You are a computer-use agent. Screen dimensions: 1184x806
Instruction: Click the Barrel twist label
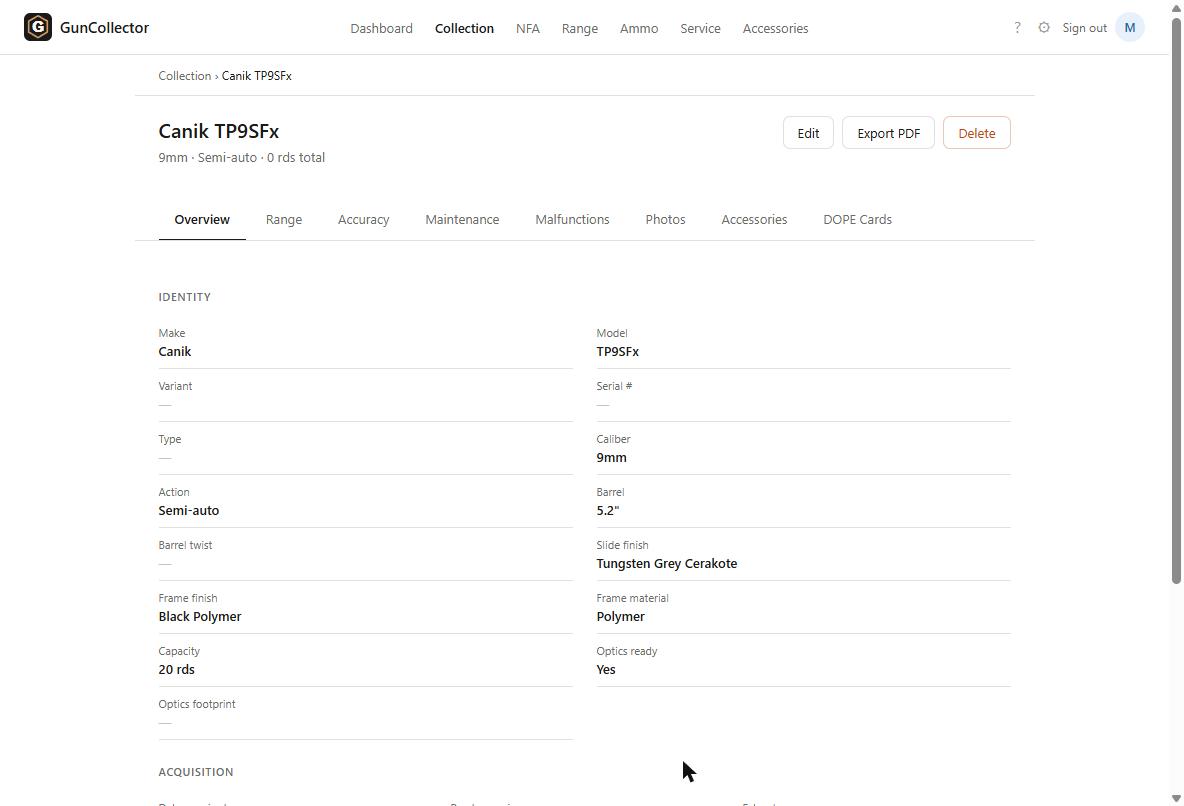(185, 545)
